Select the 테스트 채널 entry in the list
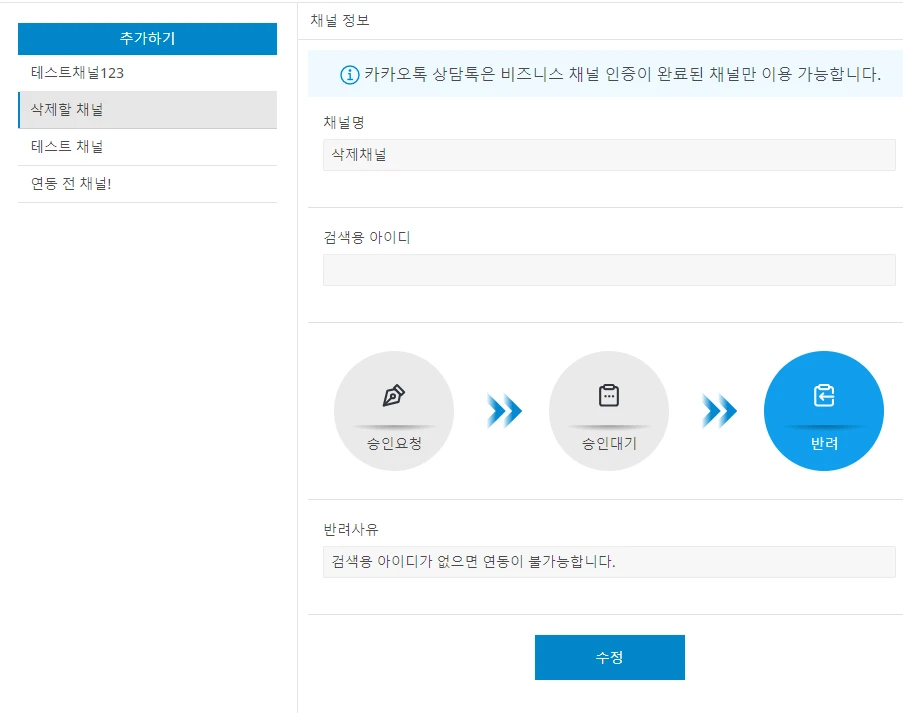Viewport: 903px width, 713px height. pyautogui.click(x=146, y=147)
